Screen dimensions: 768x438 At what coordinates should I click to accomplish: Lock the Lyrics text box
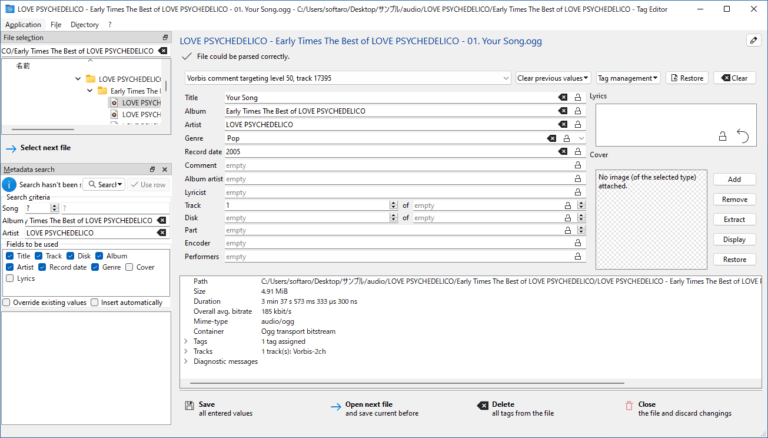722,136
